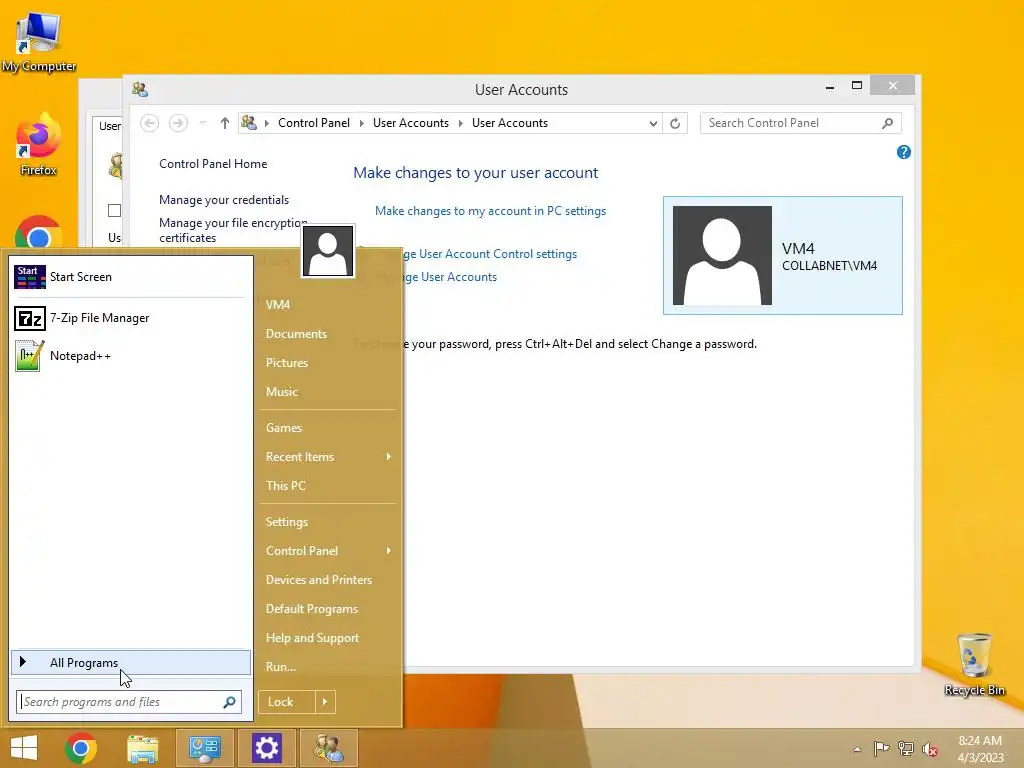Open Run... from Start menu
The width and height of the screenshot is (1024, 768).
[x=281, y=667]
